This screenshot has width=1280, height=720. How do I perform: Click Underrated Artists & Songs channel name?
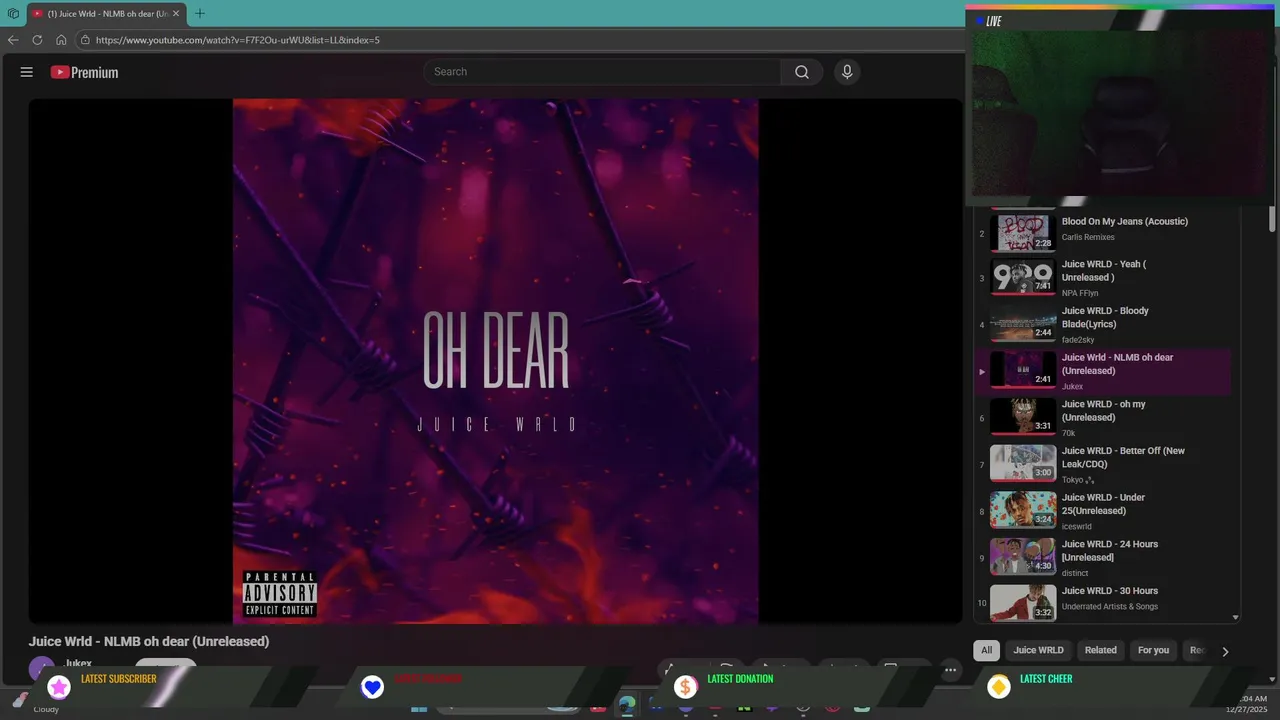[1110, 606]
